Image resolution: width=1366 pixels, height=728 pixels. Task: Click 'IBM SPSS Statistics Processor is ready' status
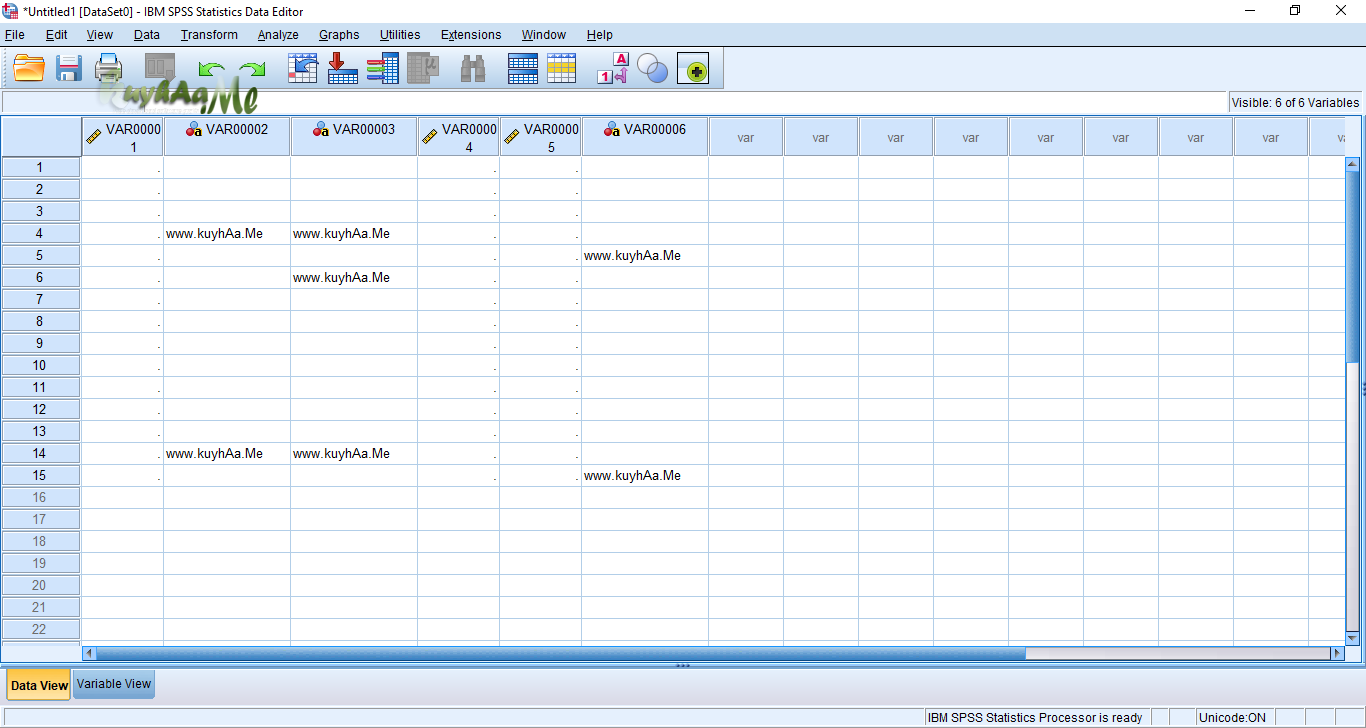pos(1035,717)
